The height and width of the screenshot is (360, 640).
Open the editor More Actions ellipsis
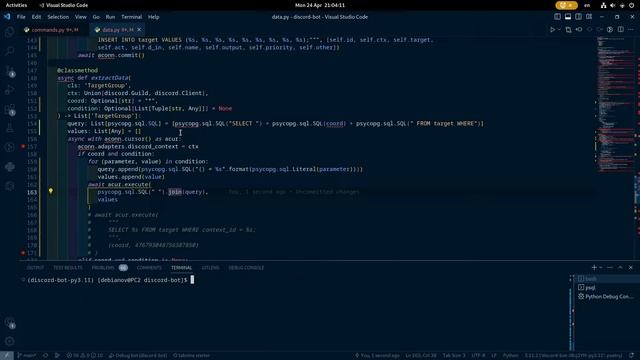coord(631,29)
